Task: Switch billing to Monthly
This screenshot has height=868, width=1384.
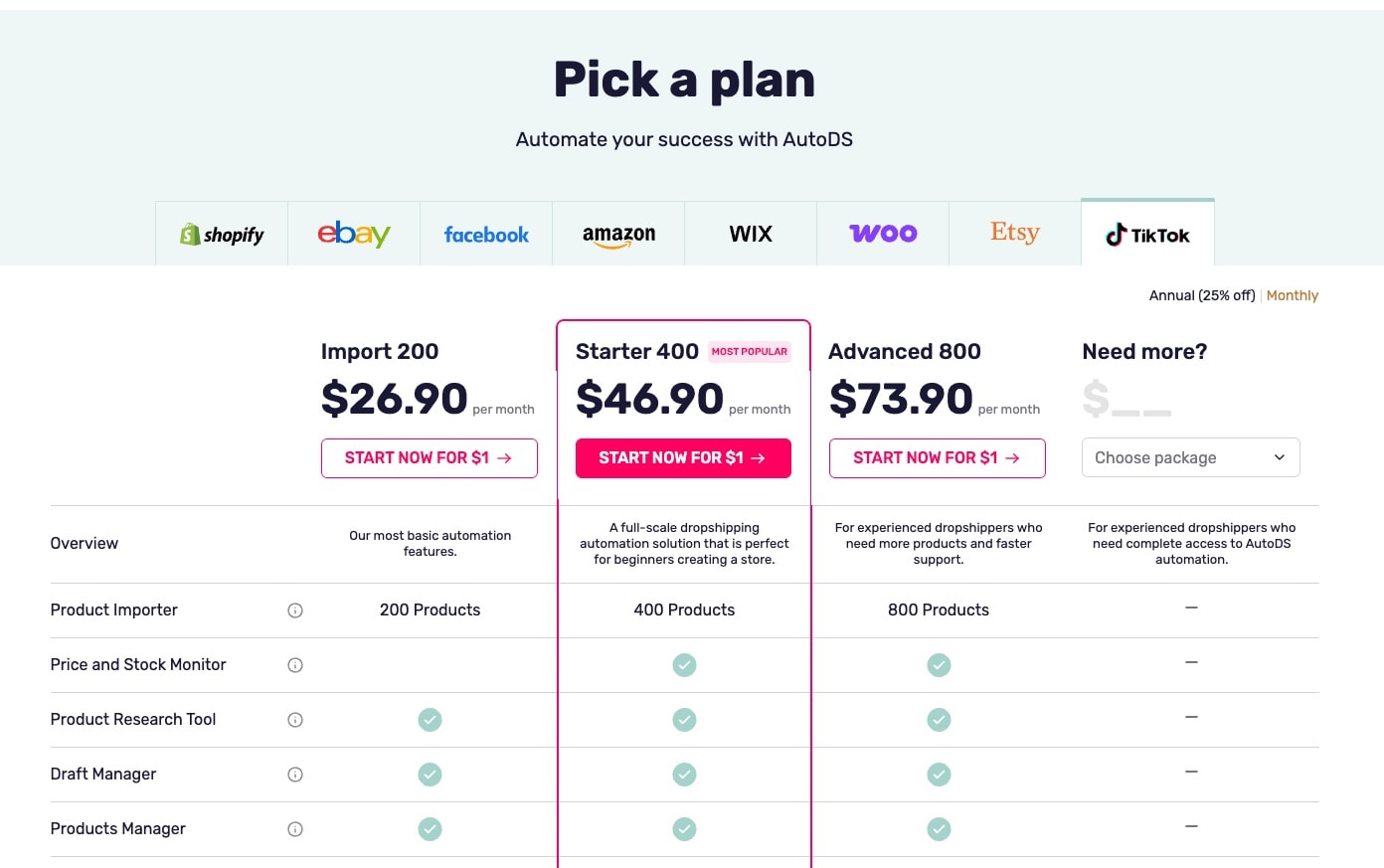Action: tap(1292, 295)
